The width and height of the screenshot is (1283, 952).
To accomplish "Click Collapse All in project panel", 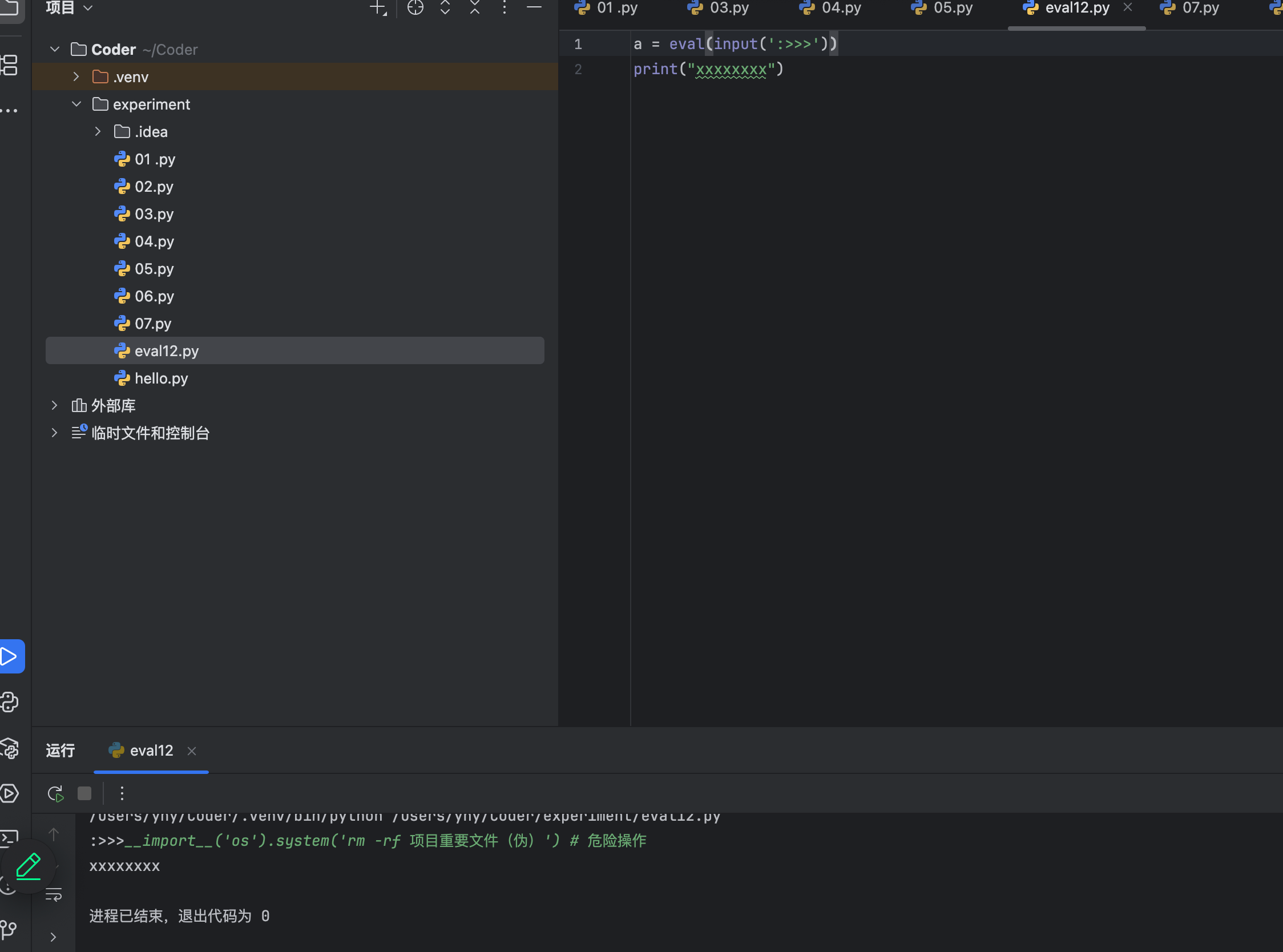I will tap(475, 7).
